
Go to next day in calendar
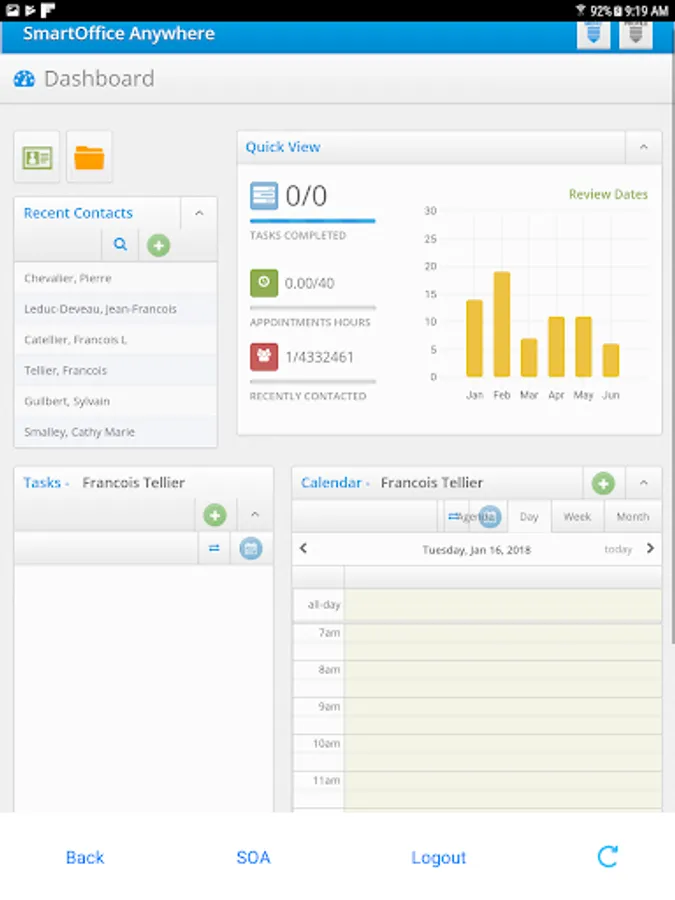coord(650,548)
